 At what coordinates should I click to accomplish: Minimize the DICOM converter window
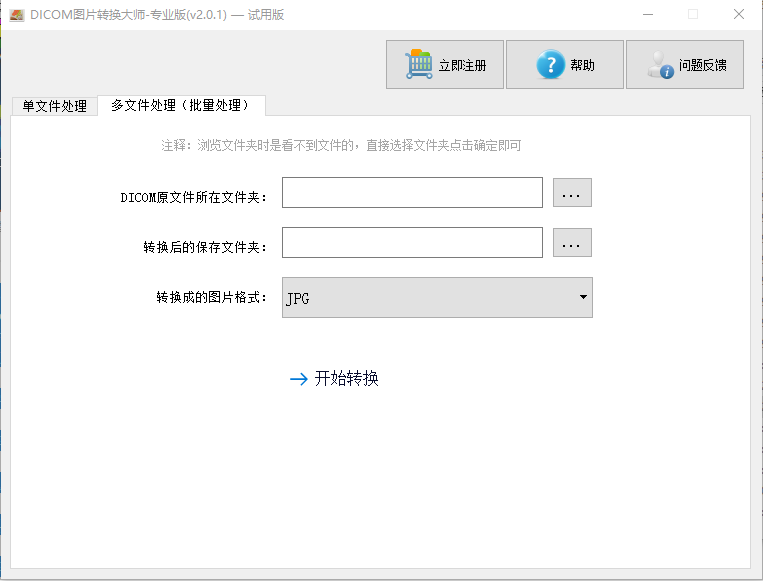pos(648,15)
